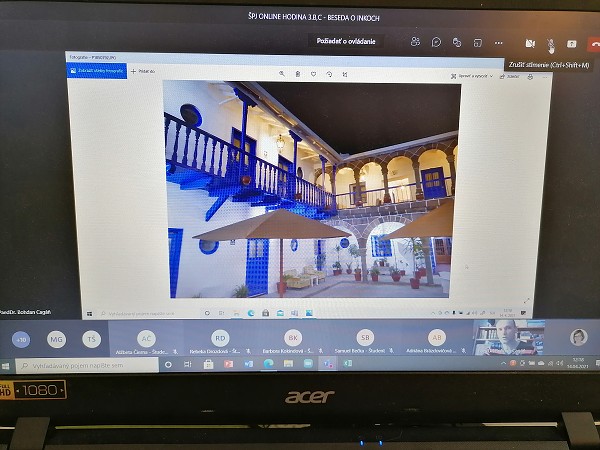Open the Teams participants panel
This screenshot has width=600, height=450.
click(x=415, y=42)
